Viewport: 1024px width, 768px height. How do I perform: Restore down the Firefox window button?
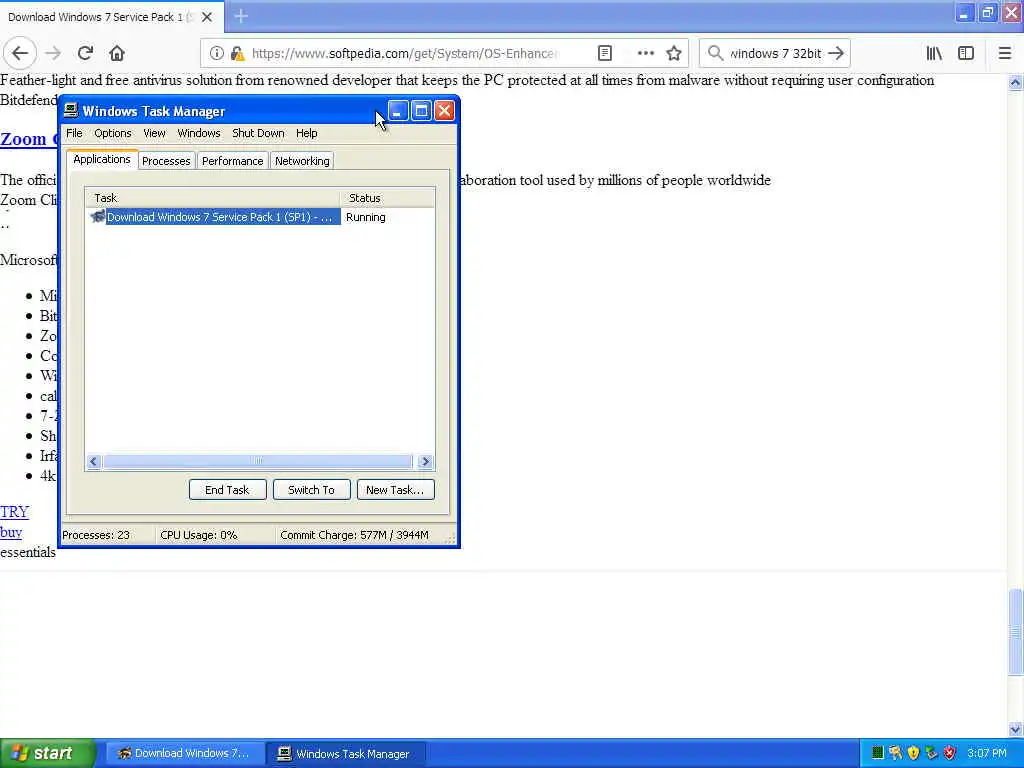[987, 12]
